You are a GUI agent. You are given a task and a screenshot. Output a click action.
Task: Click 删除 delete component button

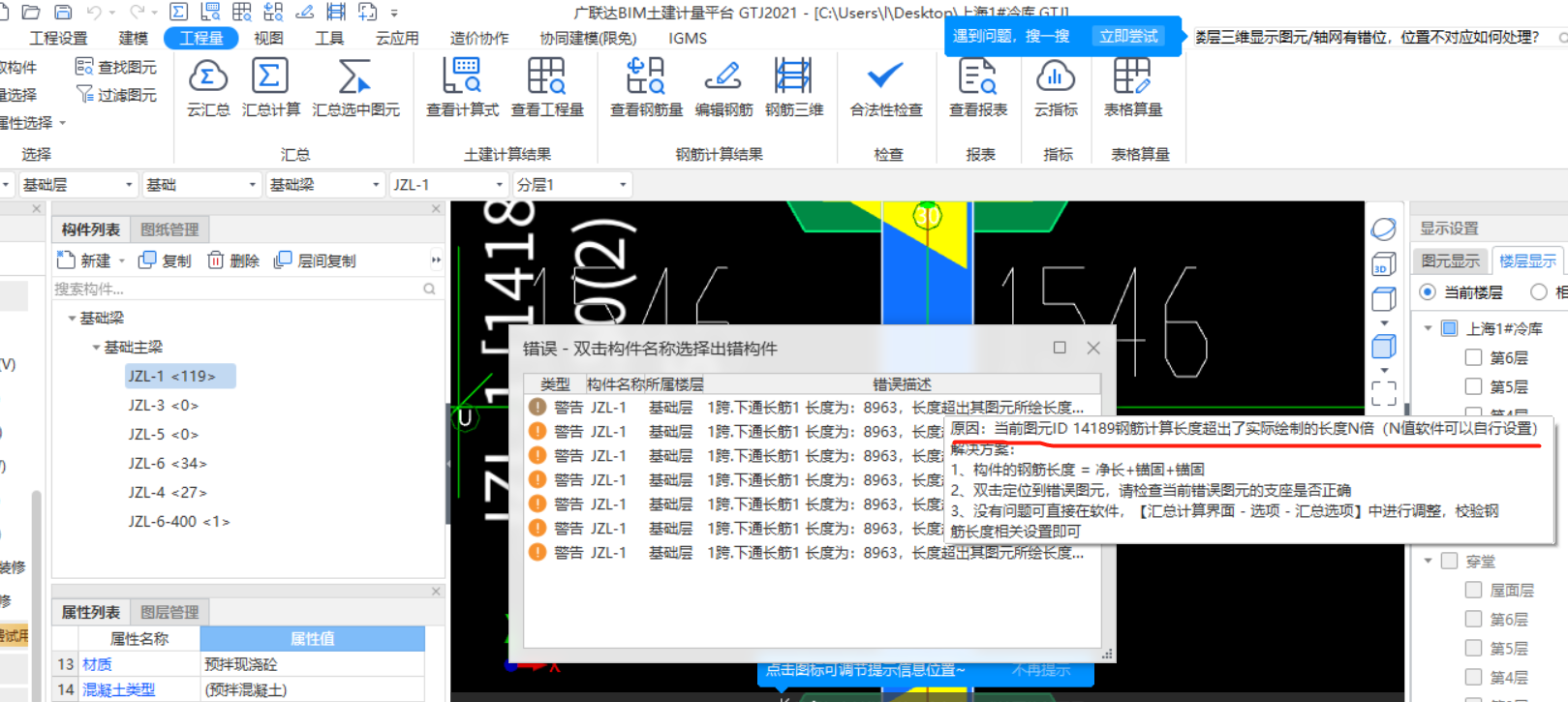(x=233, y=260)
